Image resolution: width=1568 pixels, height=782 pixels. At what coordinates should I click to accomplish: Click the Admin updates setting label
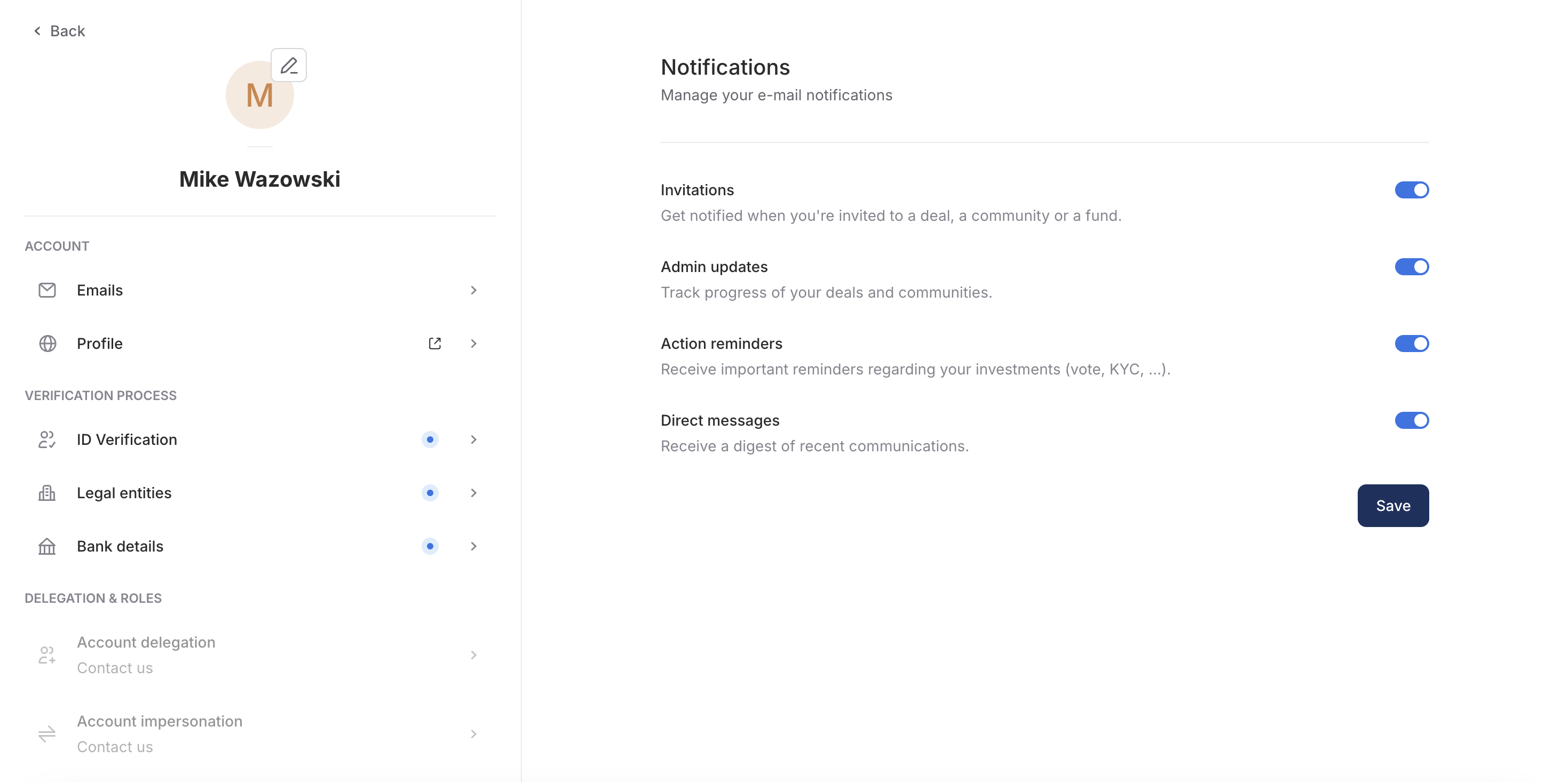point(714,267)
